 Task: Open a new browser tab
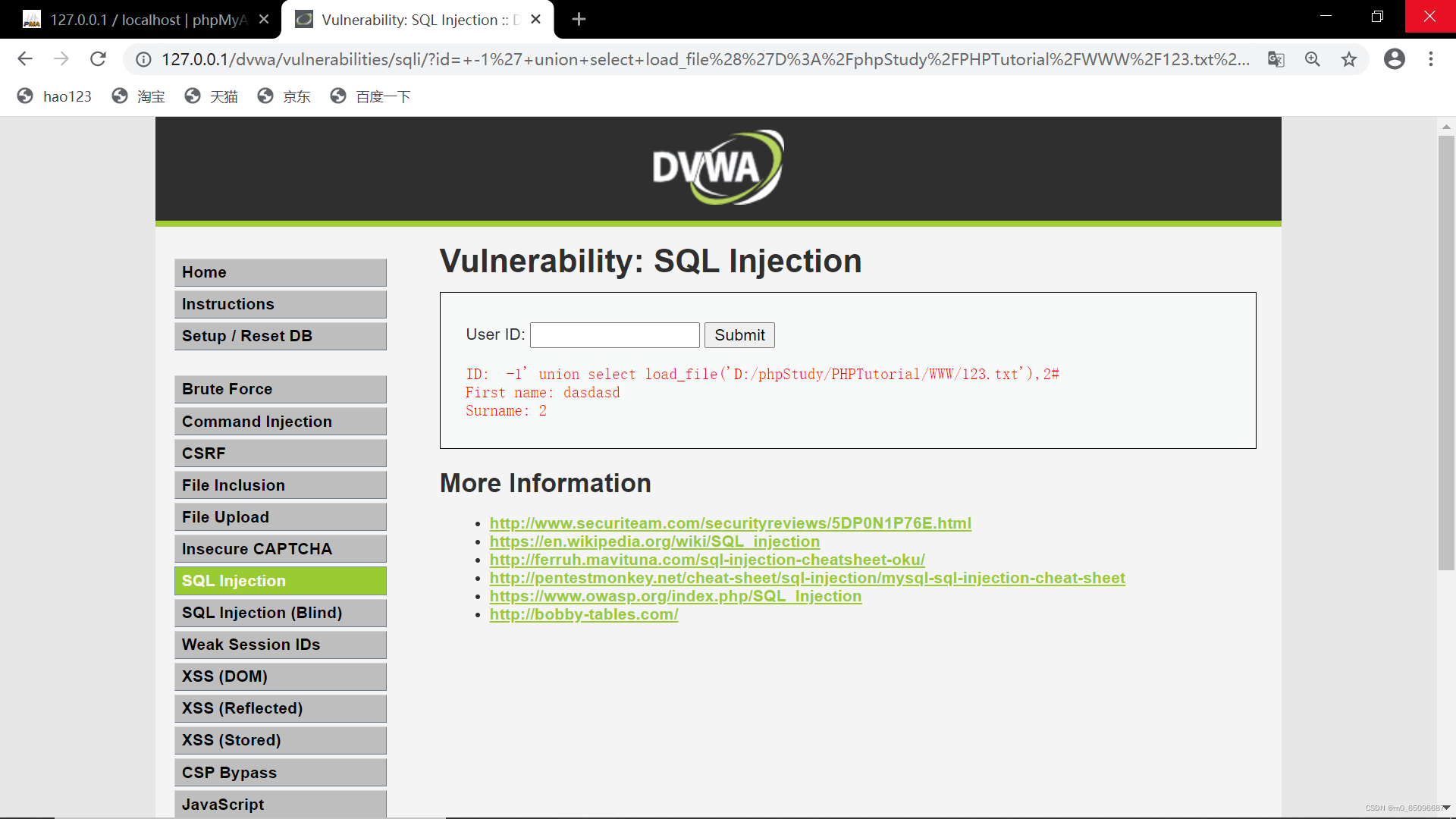(579, 19)
